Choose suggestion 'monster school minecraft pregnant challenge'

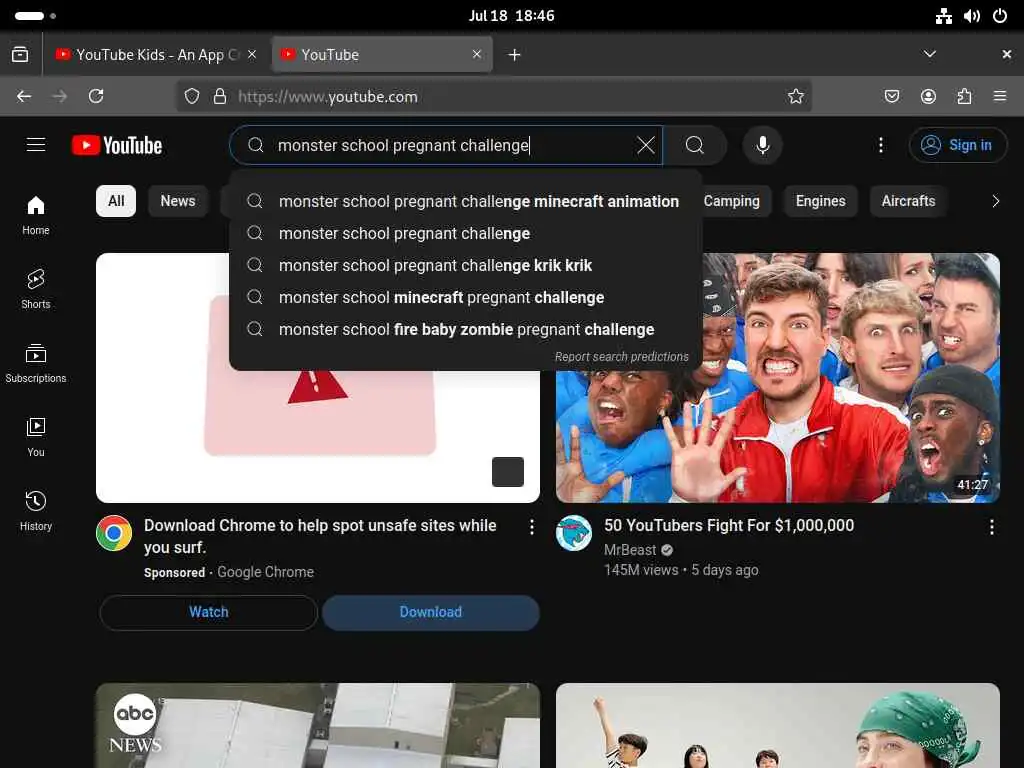(466, 297)
